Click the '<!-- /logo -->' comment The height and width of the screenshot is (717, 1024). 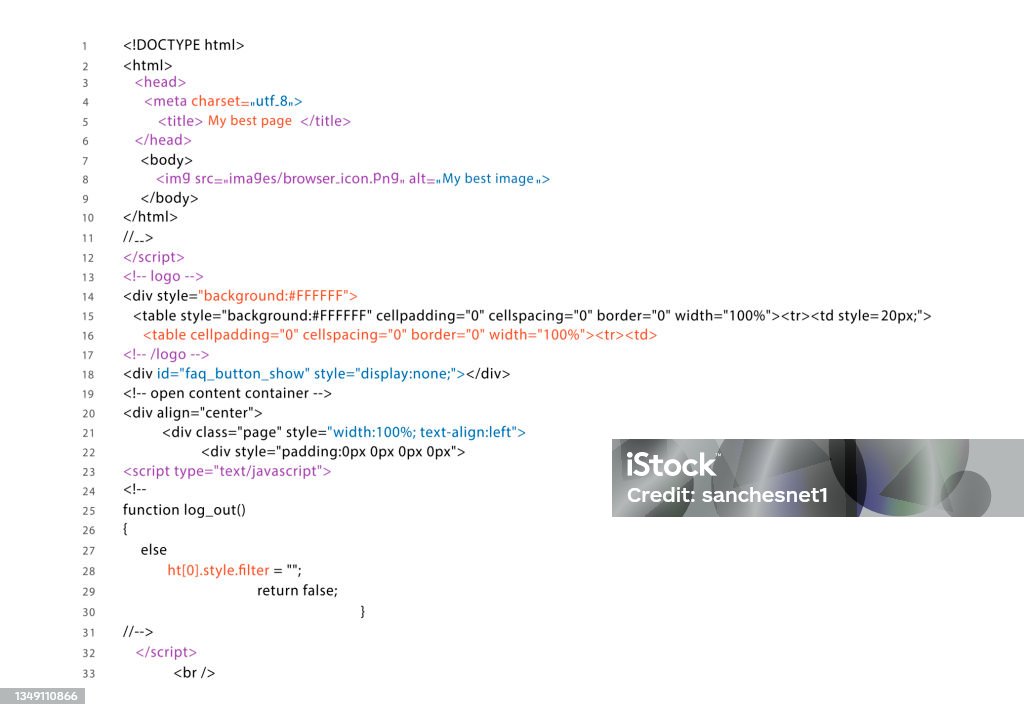(166, 354)
